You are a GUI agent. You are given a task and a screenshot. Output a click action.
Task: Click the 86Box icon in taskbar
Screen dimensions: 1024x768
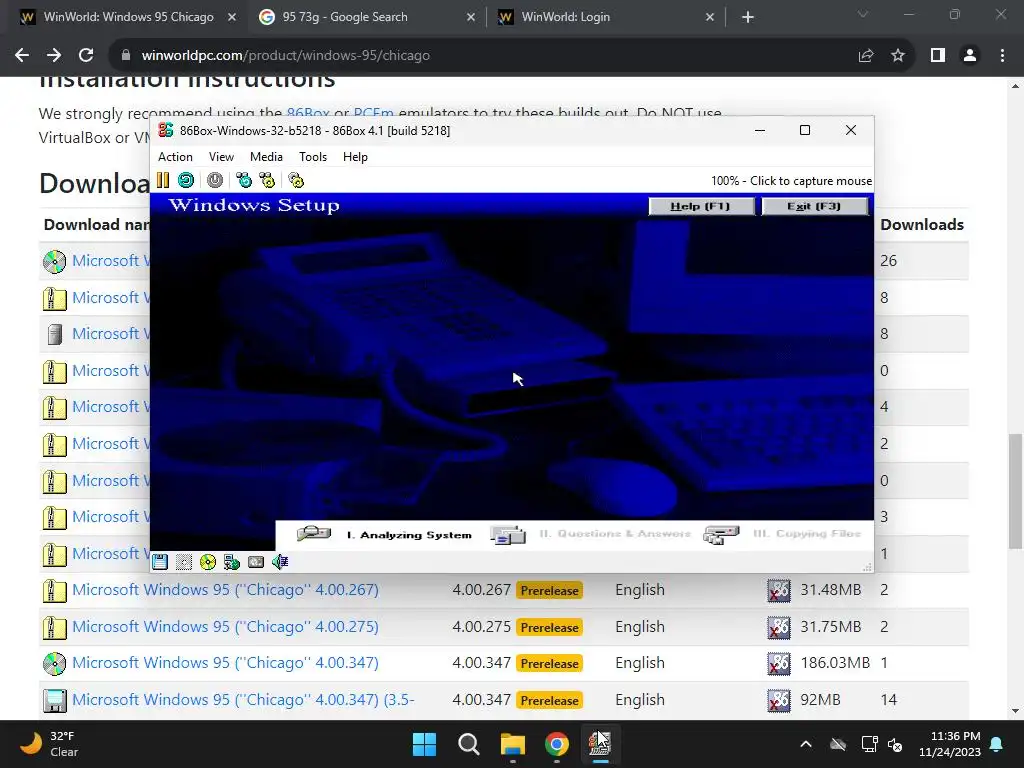tap(600, 744)
